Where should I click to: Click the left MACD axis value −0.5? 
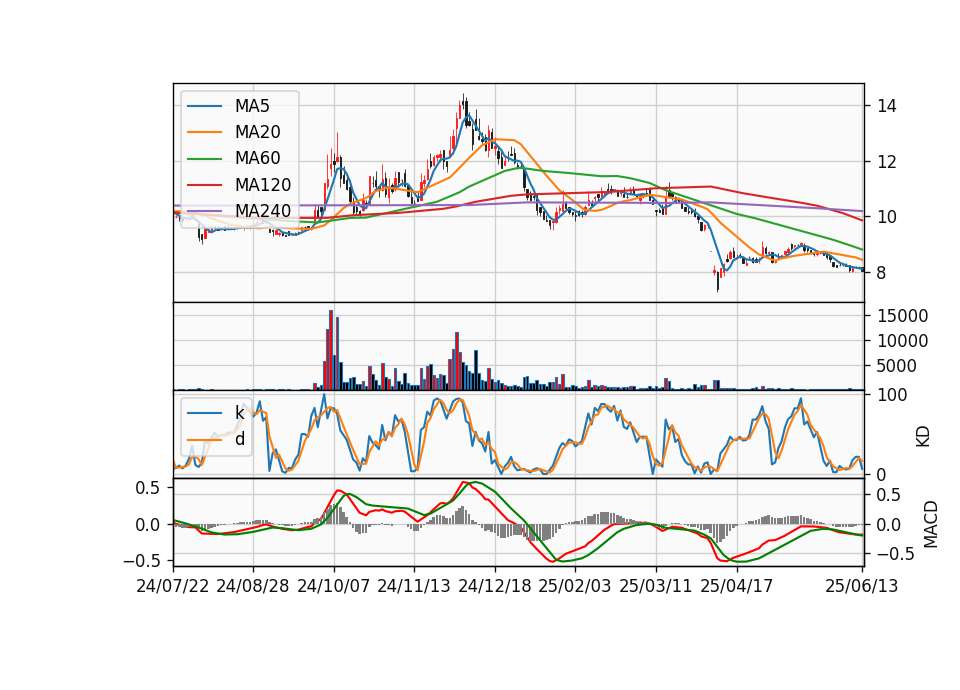click(141, 561)
